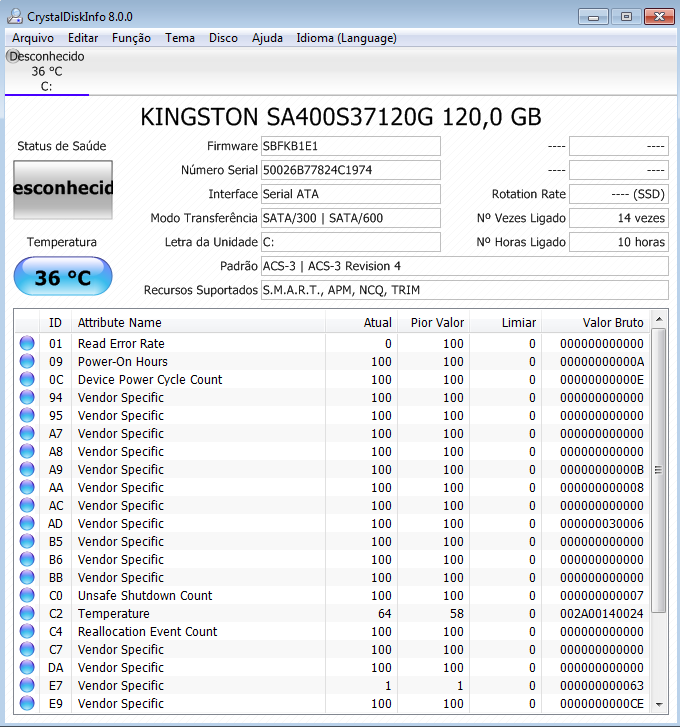Click the attribute list scrollbar thumb
The height and width of the screenshot is (727, 680).
coord(659,470)
